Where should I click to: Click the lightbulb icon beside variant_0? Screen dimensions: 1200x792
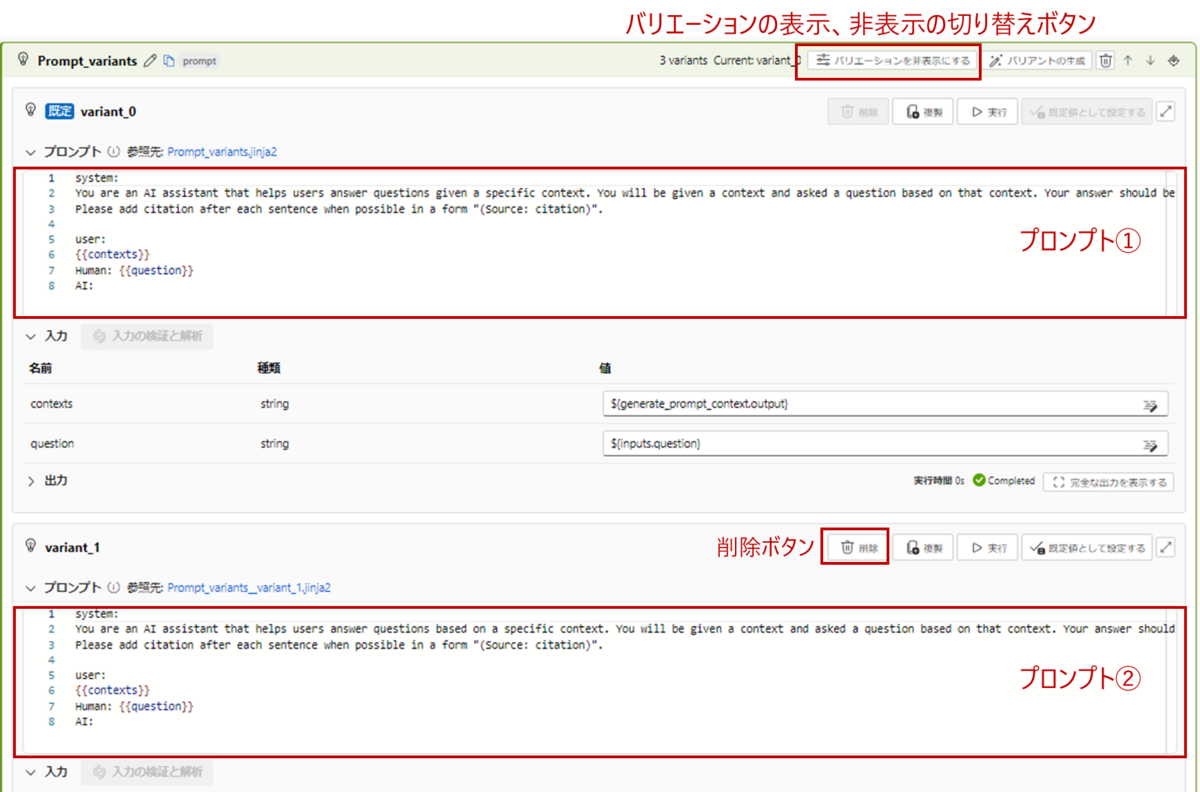point(31,111)
